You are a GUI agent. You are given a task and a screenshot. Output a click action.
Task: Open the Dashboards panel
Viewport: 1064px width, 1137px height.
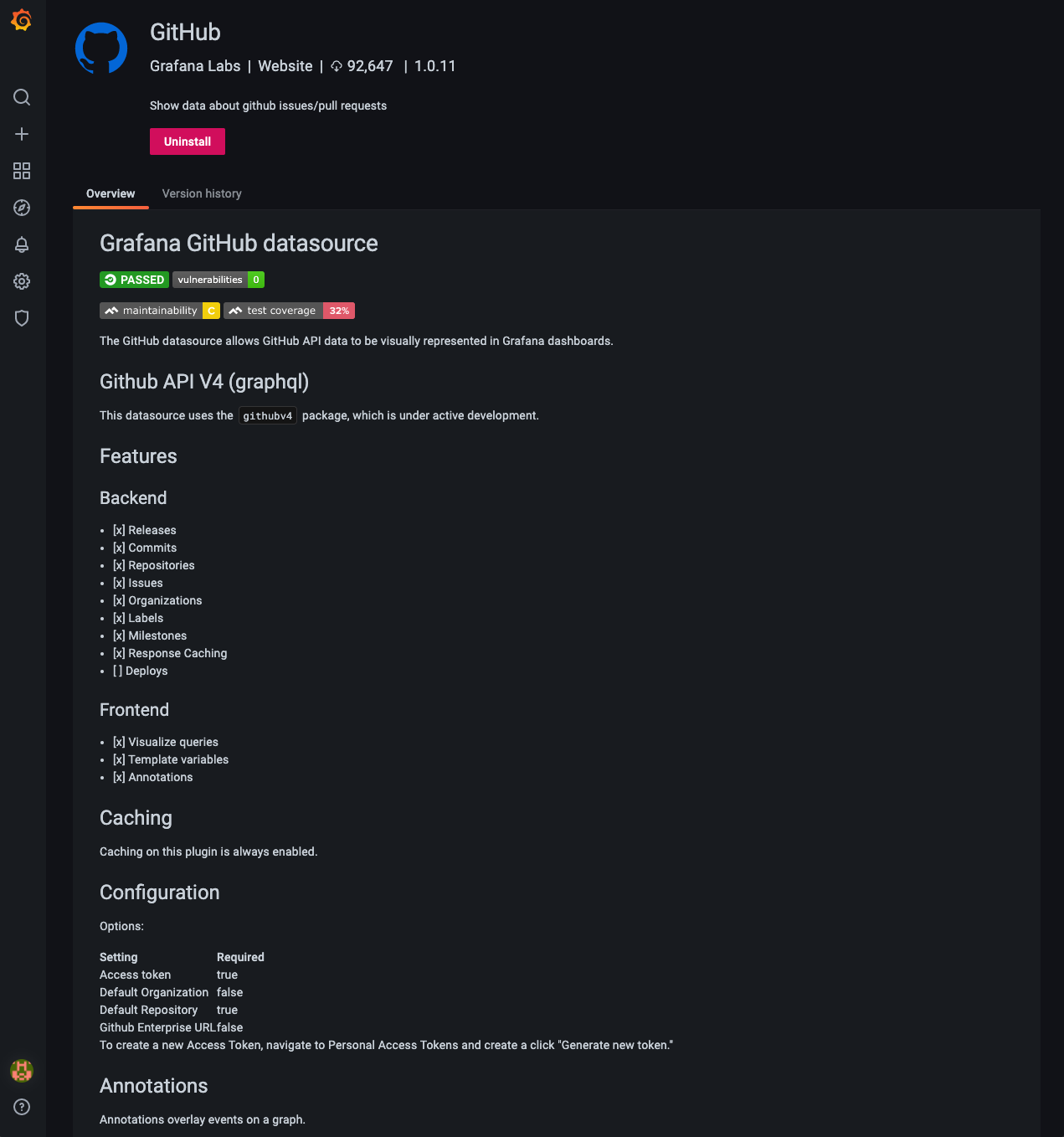21,171
